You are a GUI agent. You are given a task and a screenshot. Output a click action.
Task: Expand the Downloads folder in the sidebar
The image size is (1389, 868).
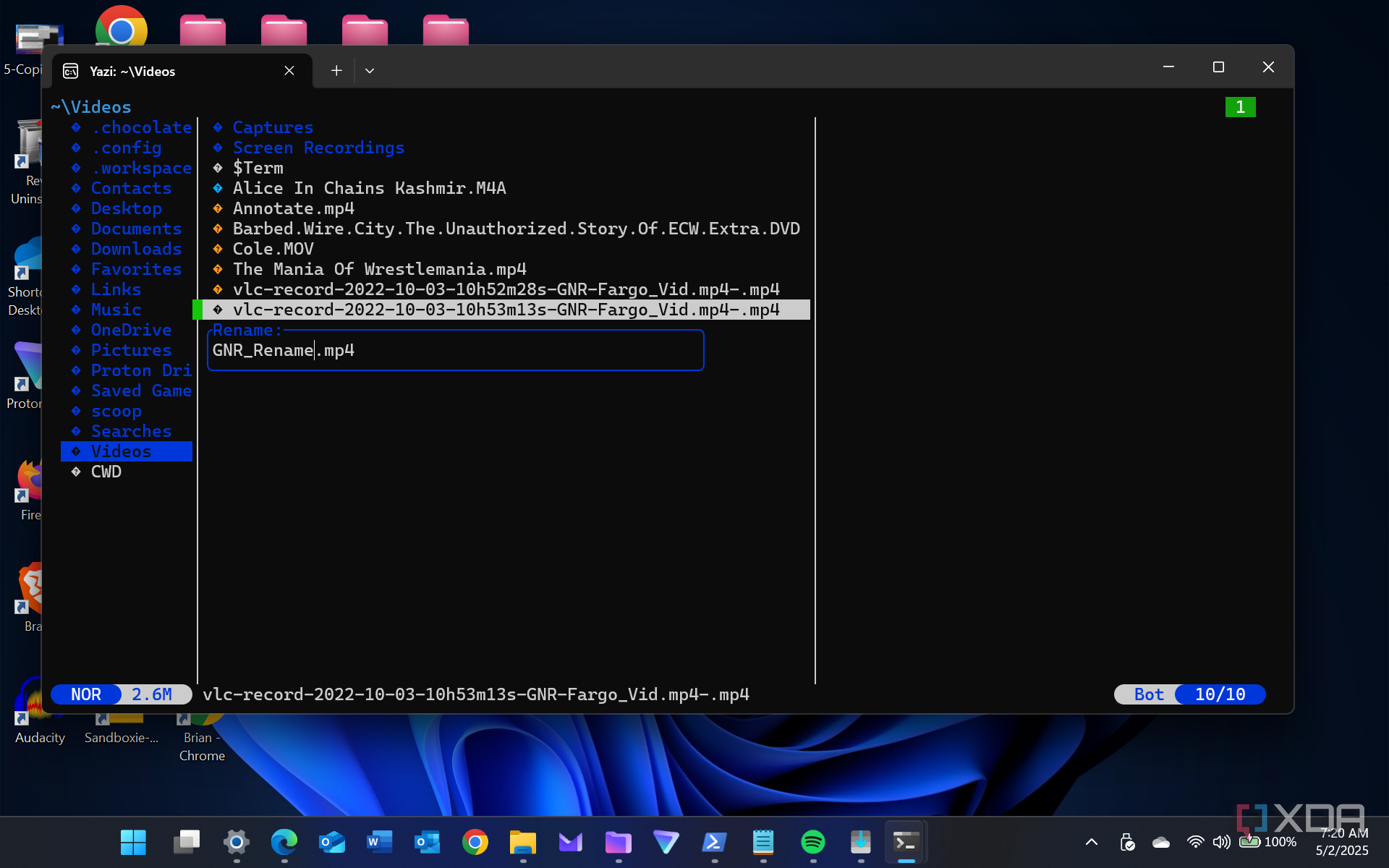(x=137, y=249)
